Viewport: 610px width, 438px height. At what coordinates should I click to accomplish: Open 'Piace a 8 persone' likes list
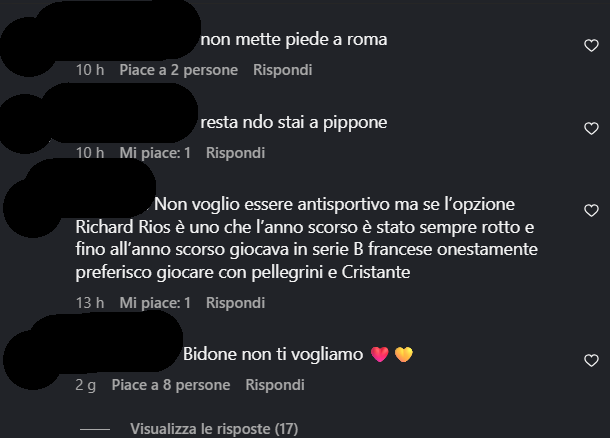click(171, 385)
